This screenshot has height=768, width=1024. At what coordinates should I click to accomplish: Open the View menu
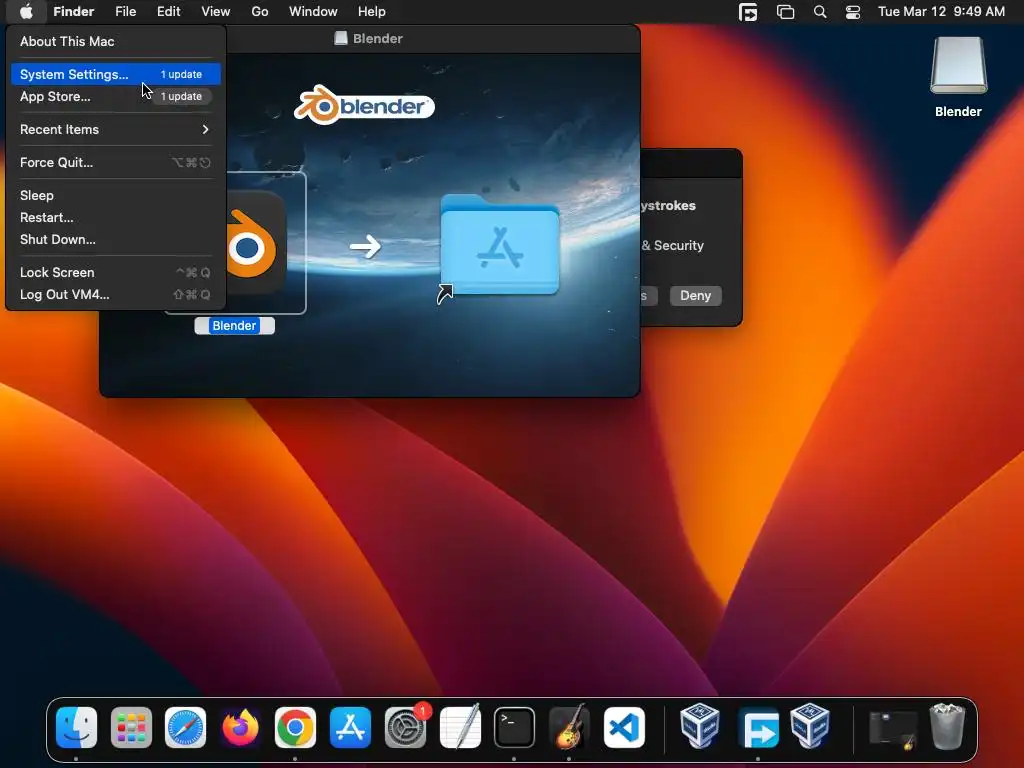pos(216,12)
